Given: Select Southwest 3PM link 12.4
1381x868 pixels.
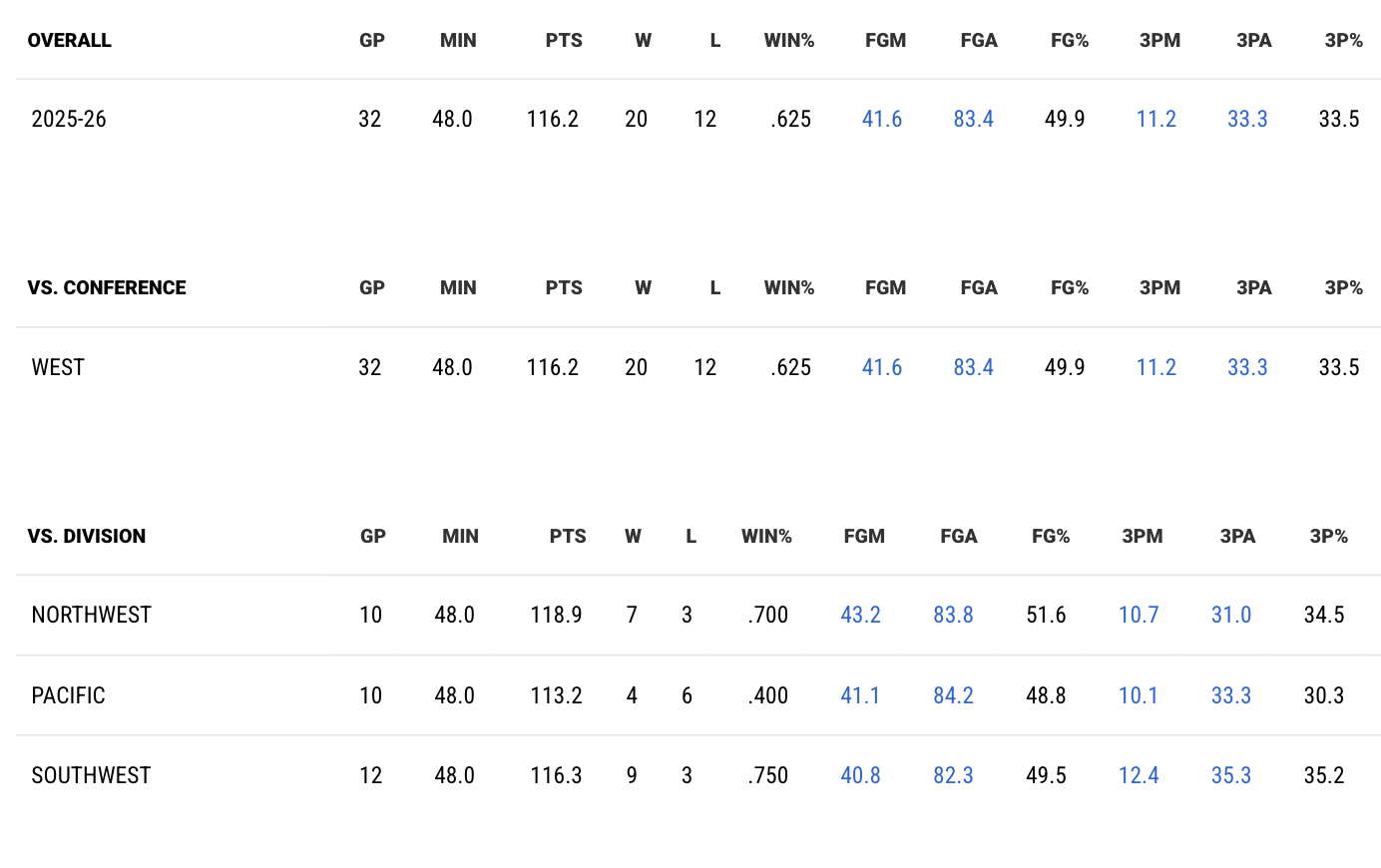Looking at the screenshot, I should pos(1139,775).
